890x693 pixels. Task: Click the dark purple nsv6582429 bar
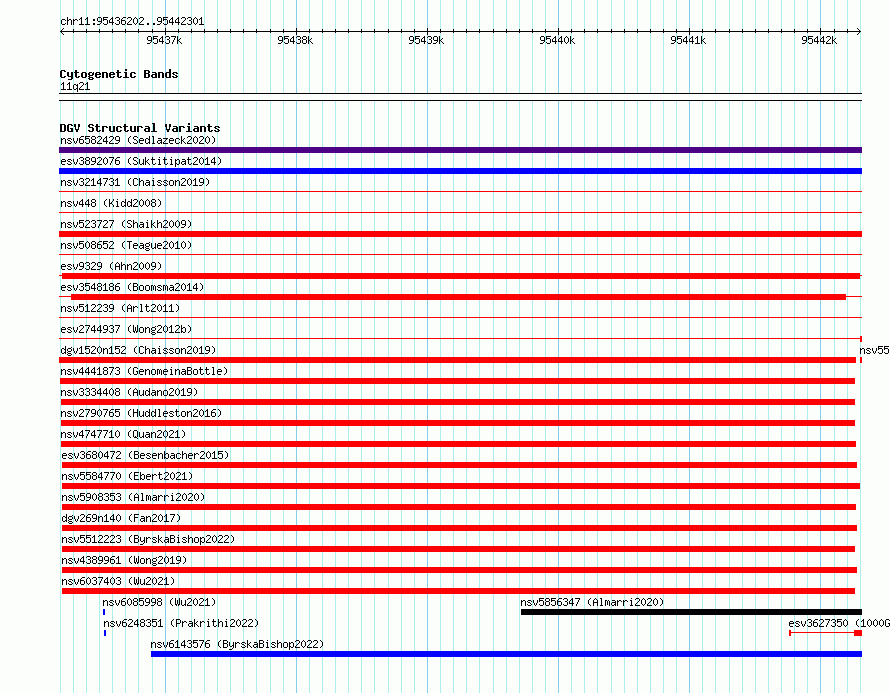[x=460, y=150]
